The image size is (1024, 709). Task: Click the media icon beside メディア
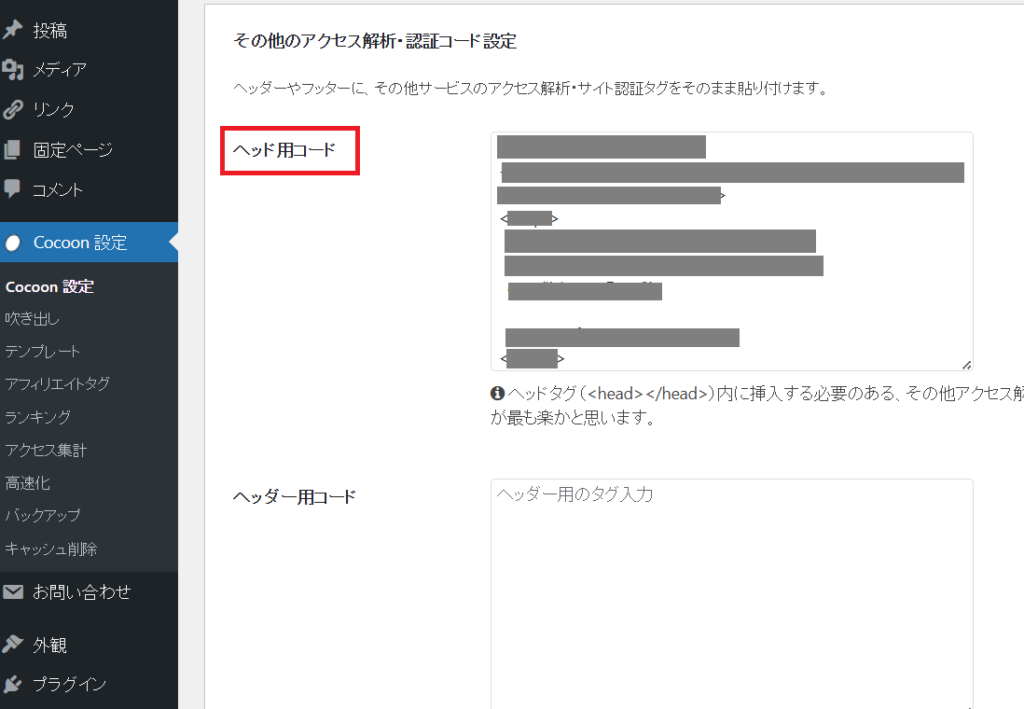[12, 70]
